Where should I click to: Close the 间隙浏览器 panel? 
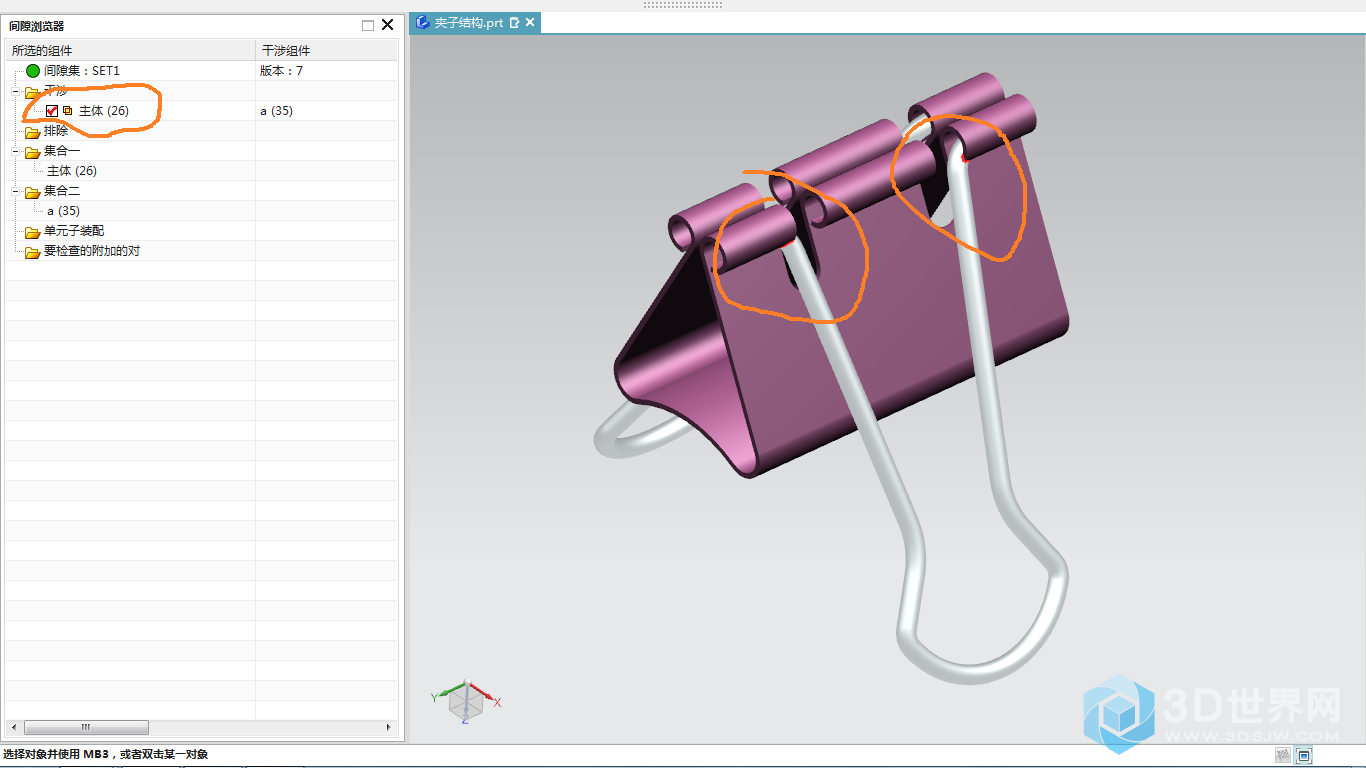[388, 25]
